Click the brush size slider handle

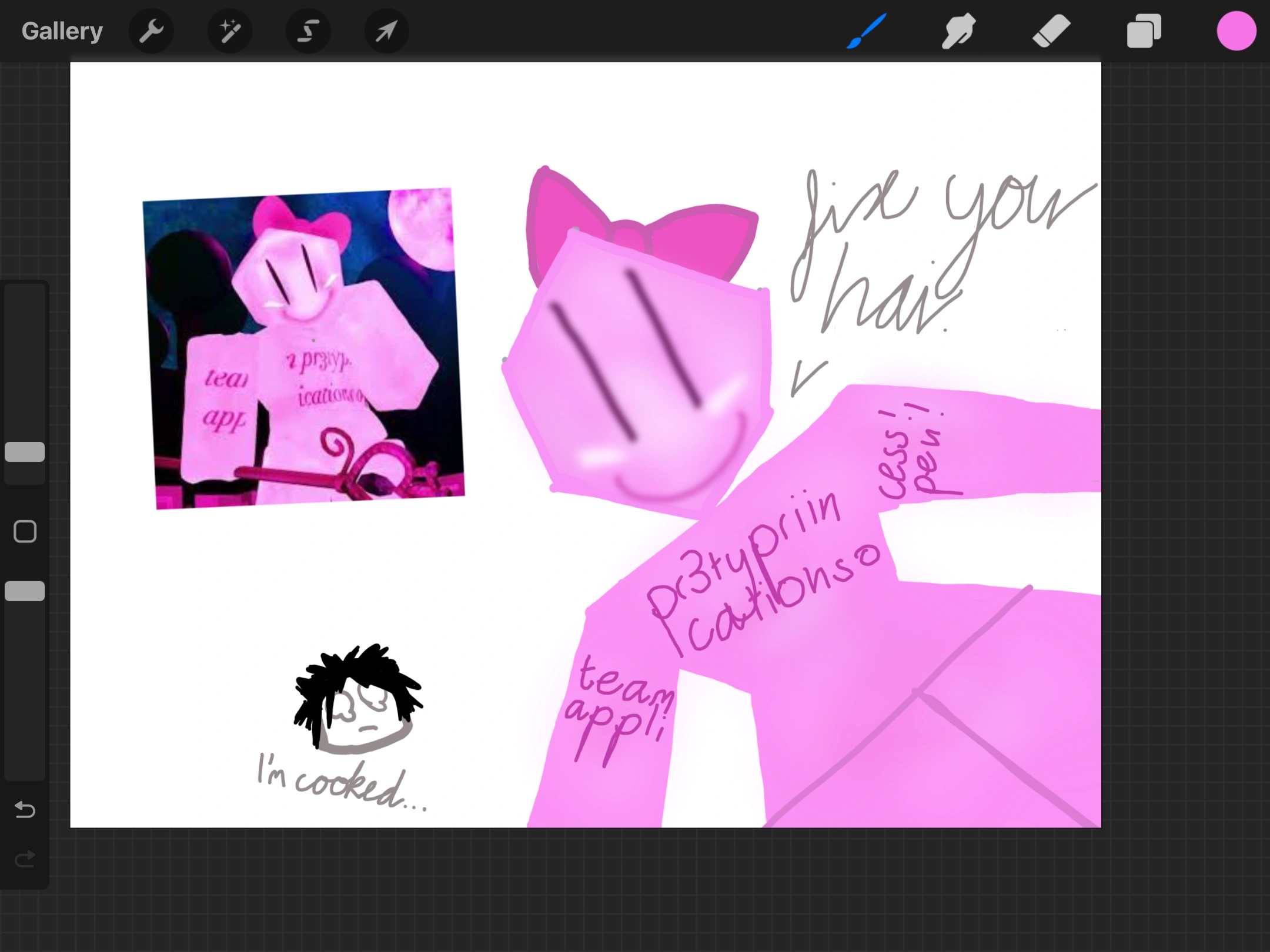coord(25,452)
